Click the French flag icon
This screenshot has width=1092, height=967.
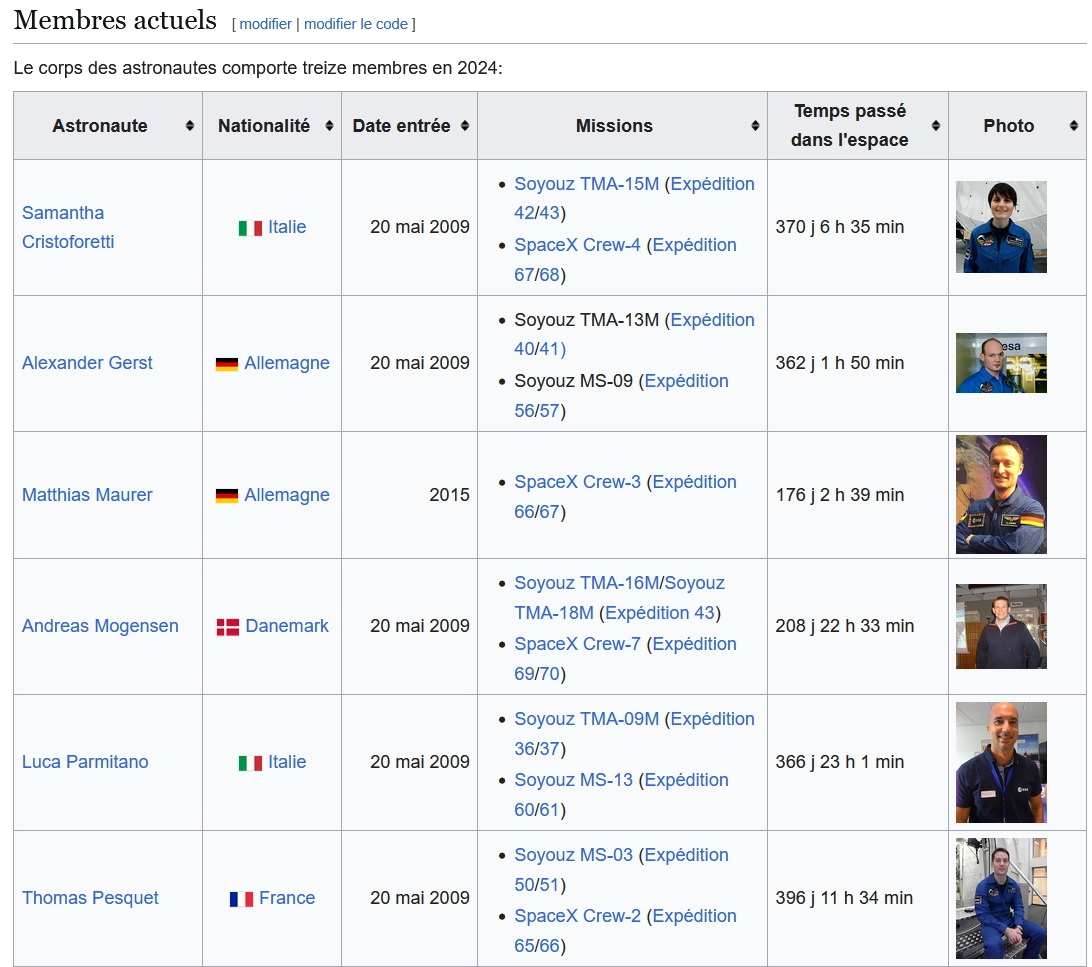click(x=241, y=899)
